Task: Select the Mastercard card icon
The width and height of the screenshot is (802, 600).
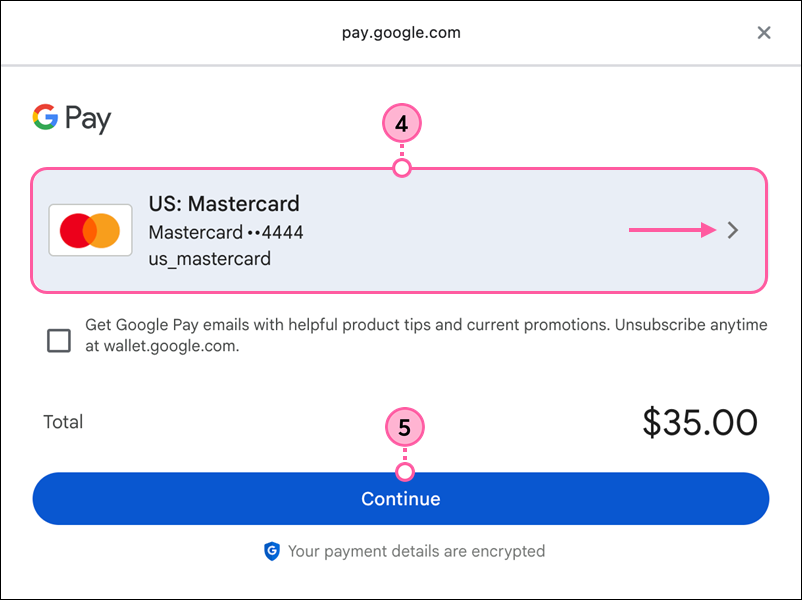Action: tap(90, 230)
